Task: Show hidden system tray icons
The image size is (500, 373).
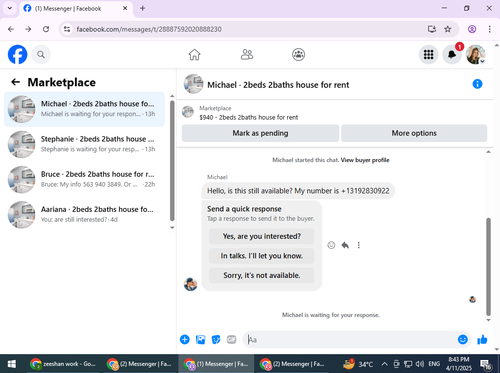Action: [384, 364]
